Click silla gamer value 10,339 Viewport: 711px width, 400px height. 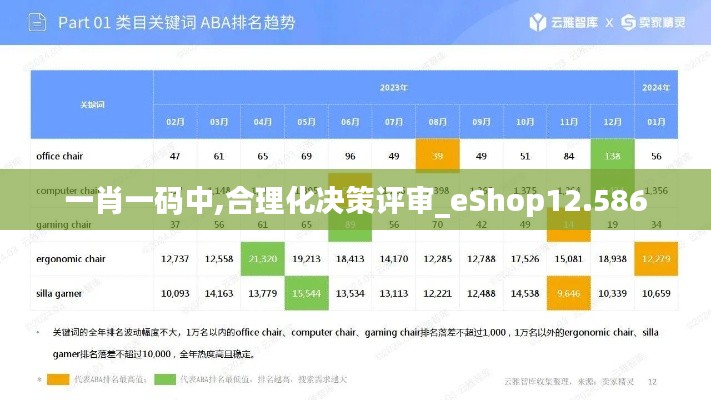click(x=613, y=293)
